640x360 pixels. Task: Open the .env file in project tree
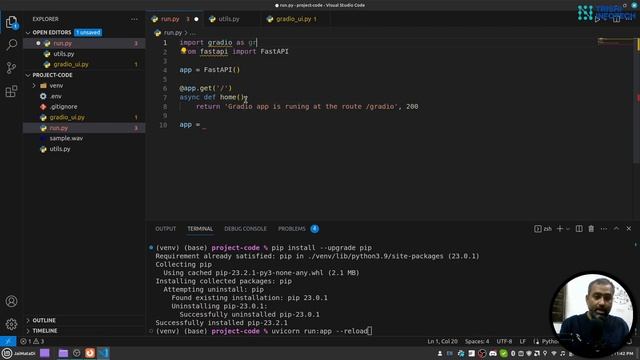point(56,96)
